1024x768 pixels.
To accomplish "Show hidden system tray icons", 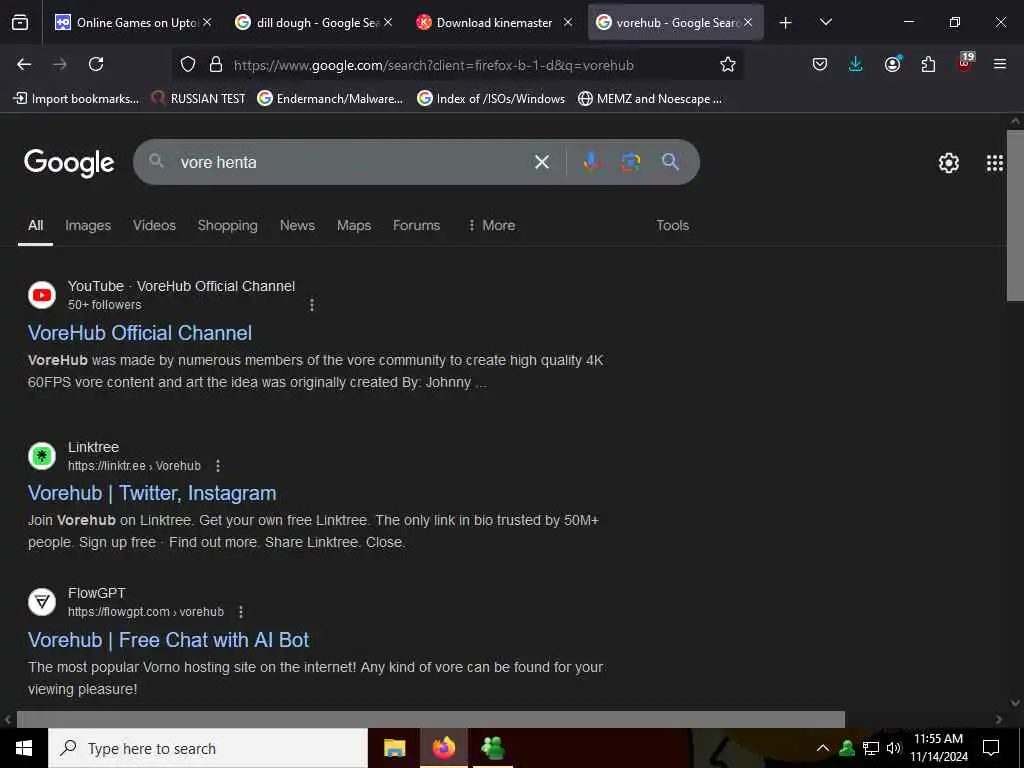I will (x=823, y=748).
